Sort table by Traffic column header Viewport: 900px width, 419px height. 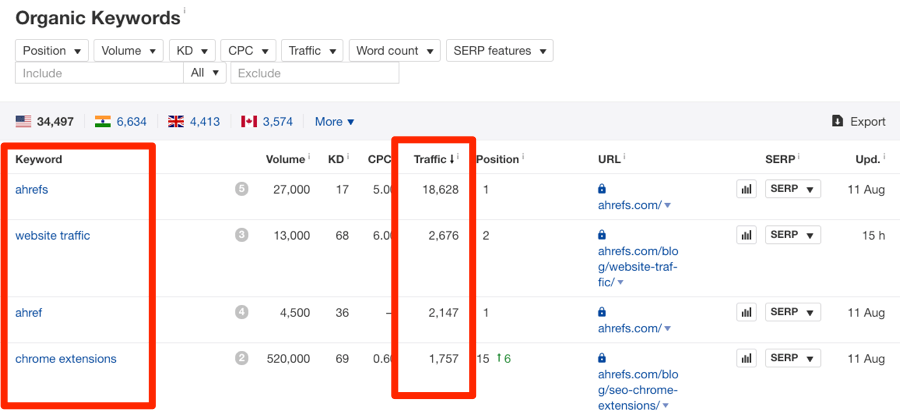[x=434, y=159]
